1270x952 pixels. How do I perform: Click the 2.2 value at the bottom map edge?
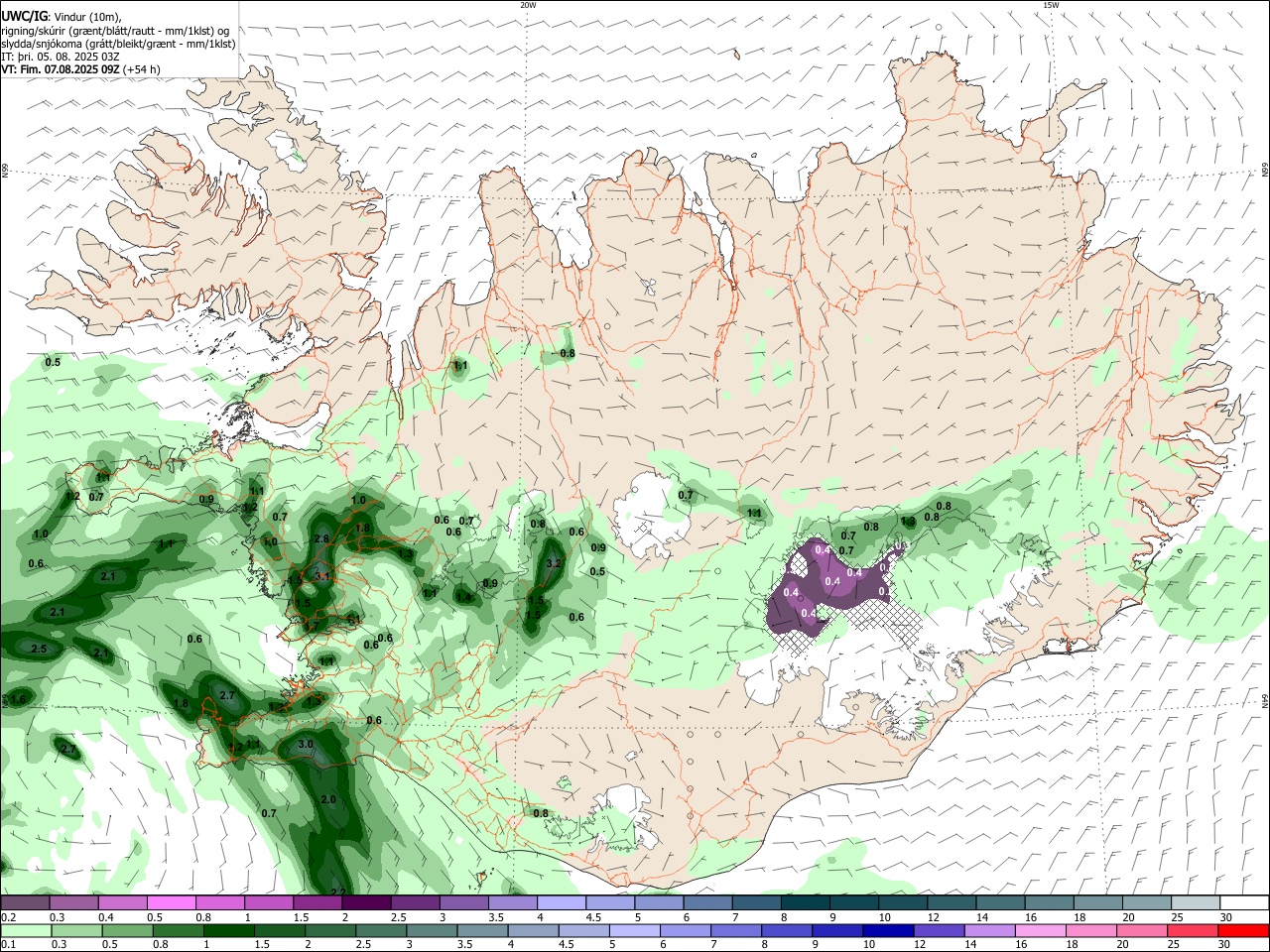coord(337,892)
